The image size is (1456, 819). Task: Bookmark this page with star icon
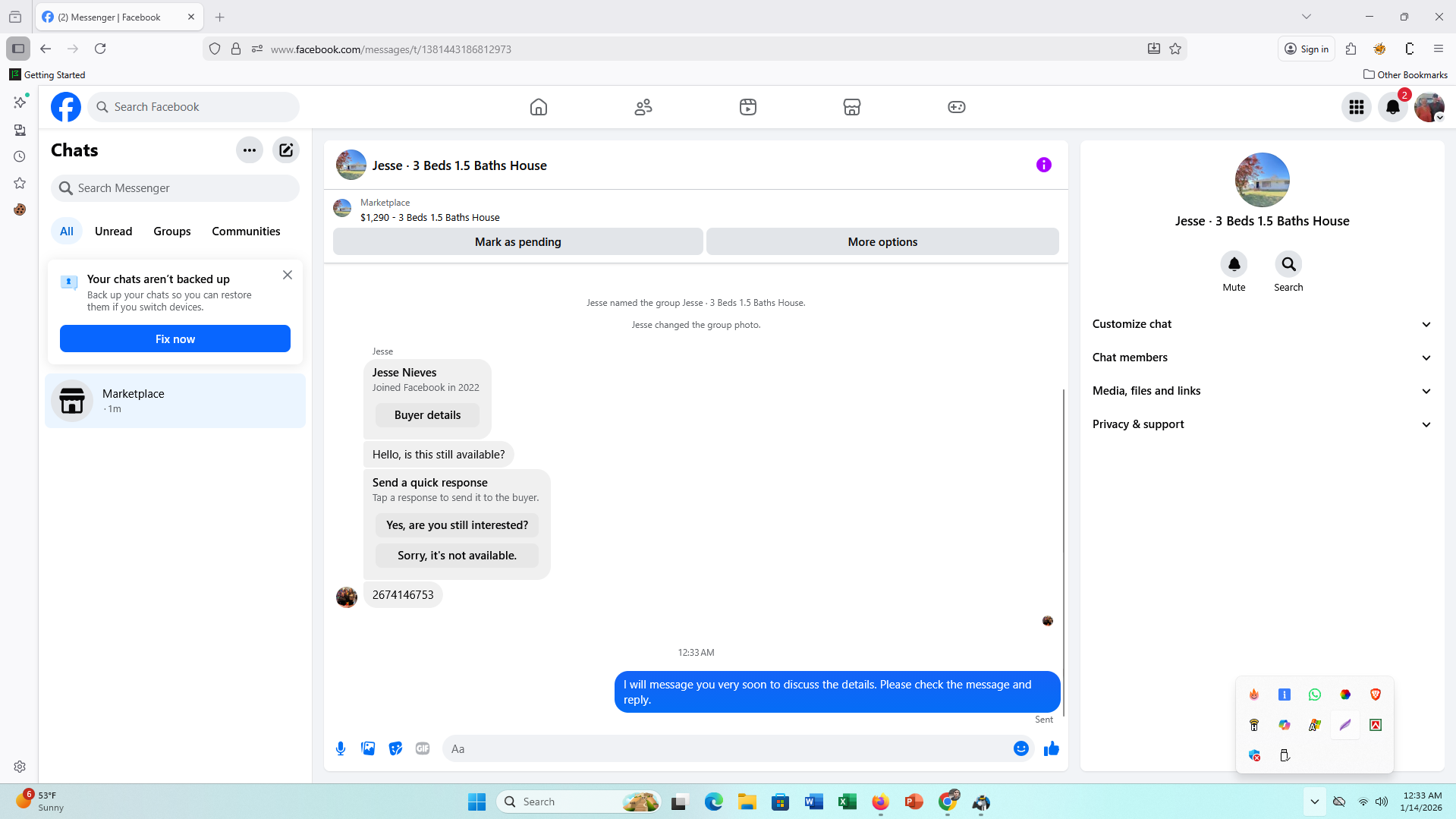1175,49
